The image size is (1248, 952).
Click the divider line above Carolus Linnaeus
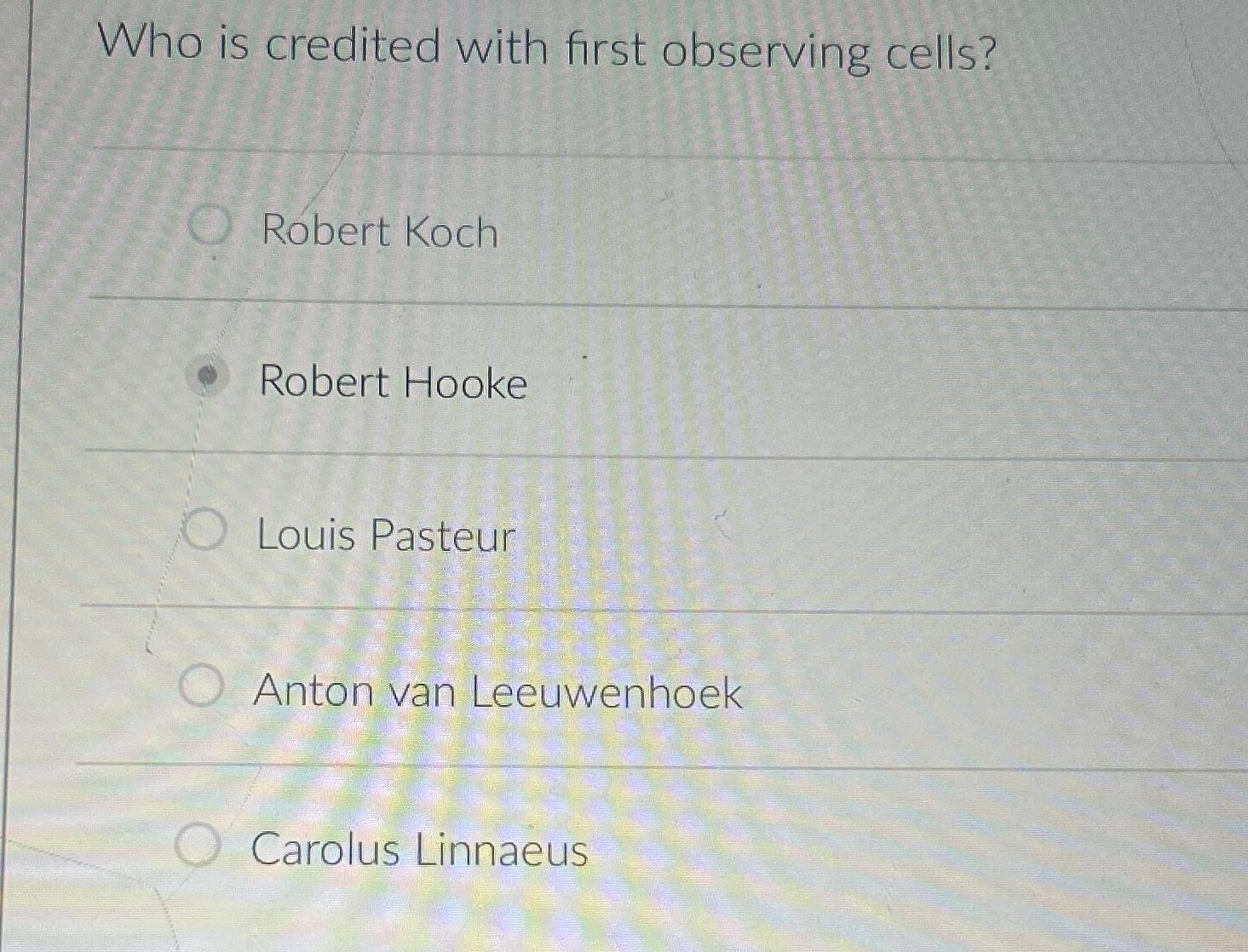click(596, 765)
